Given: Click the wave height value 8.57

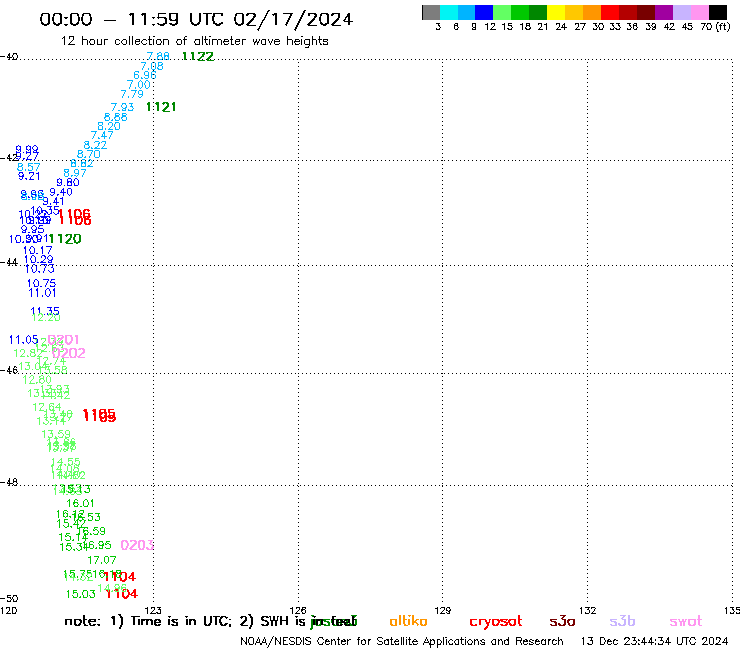Looking at the screenshot, I should click(x=29, y=167).
